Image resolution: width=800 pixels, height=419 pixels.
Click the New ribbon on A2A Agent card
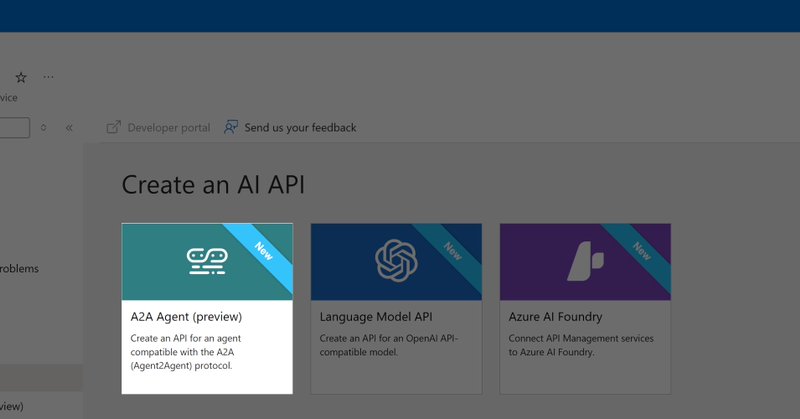click(264, 251)
